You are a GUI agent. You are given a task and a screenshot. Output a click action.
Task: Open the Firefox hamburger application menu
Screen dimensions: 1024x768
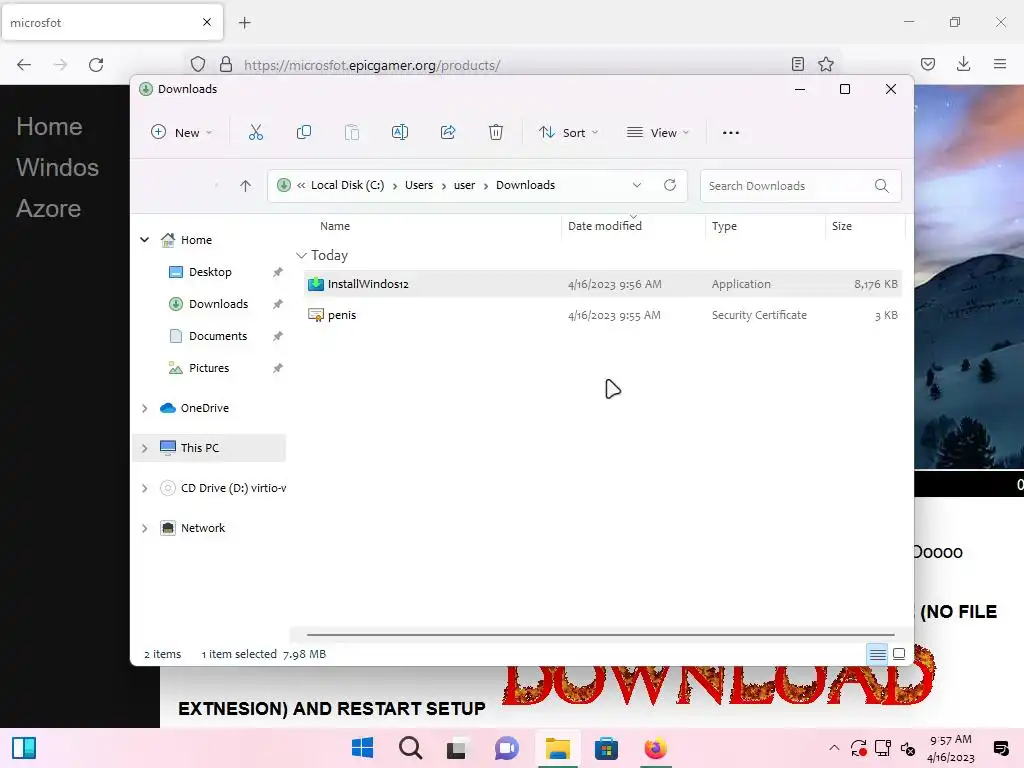click(1000, 64)
